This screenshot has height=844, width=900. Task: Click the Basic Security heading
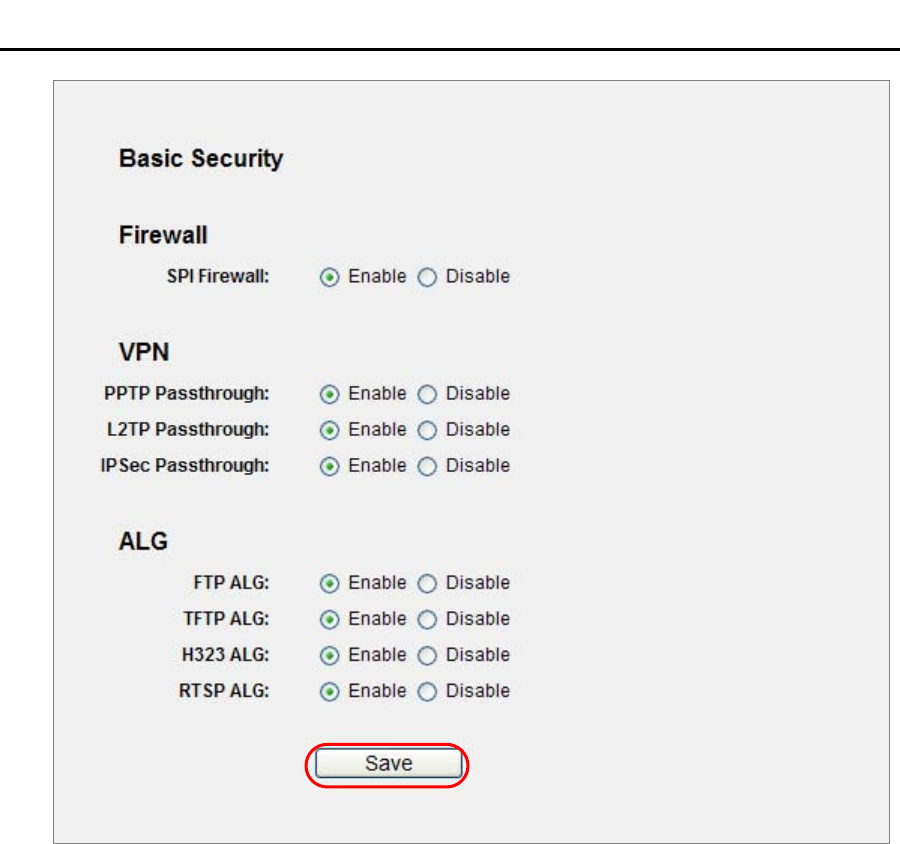click(201, 159)
